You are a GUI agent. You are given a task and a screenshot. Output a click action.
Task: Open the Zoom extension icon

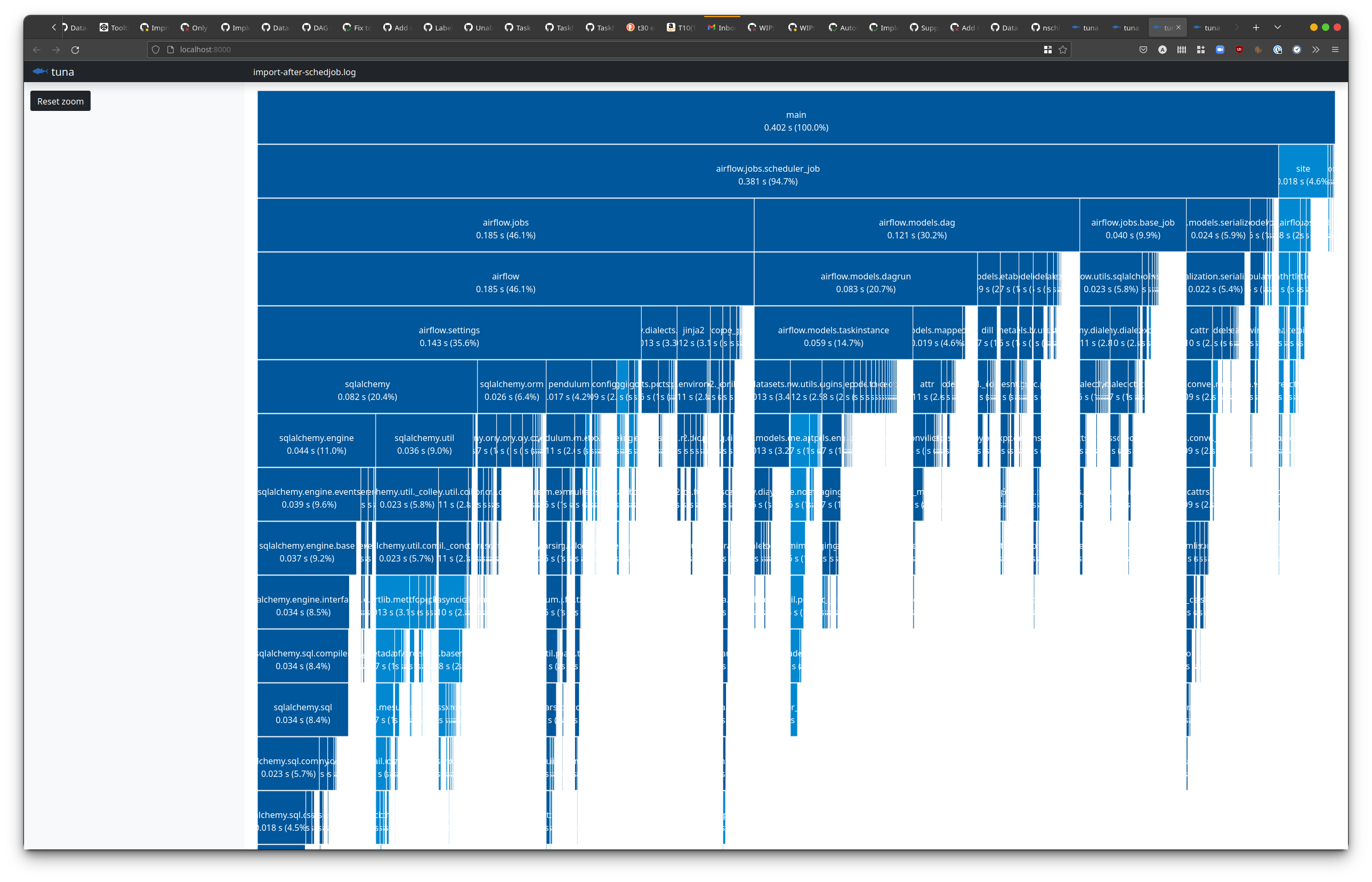click(1220, 50)
